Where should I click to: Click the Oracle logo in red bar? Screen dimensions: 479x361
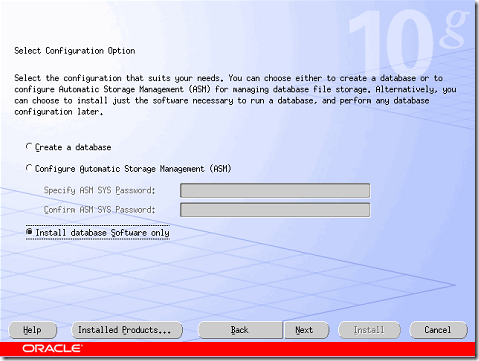52,349
